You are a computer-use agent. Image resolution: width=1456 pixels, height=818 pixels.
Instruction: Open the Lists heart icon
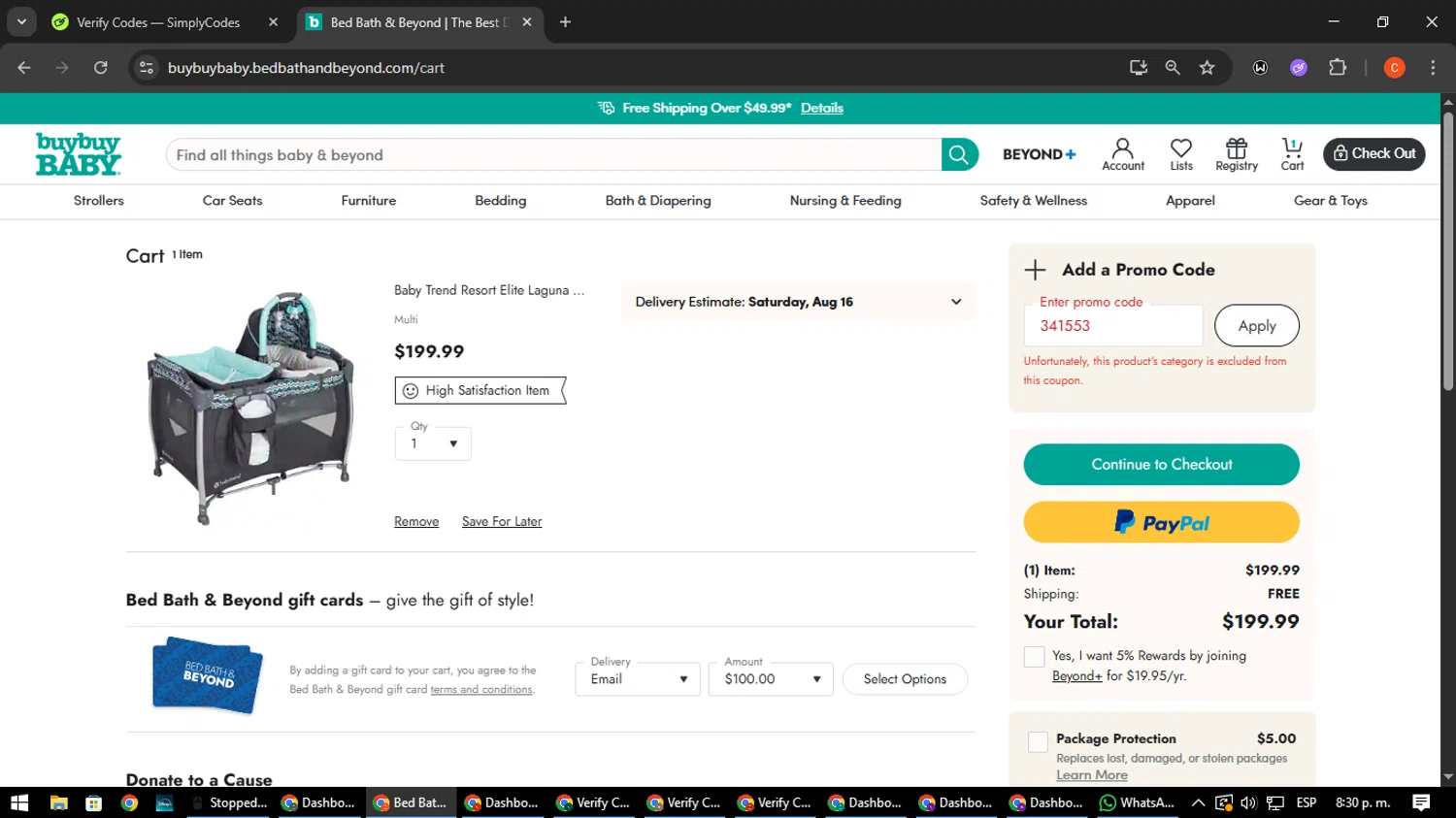(1181, 154)
